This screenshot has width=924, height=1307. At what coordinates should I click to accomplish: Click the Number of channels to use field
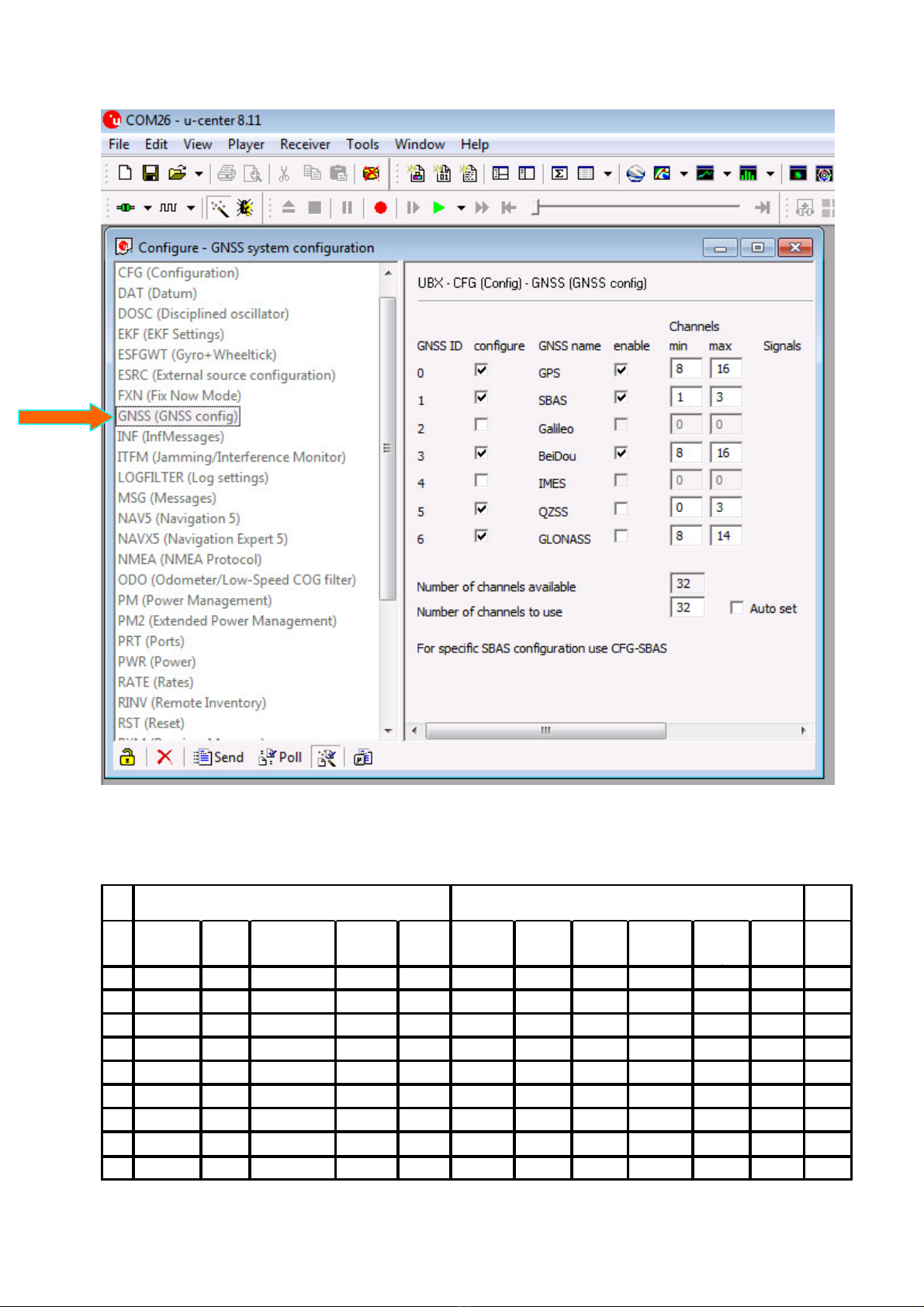[687, 607]
